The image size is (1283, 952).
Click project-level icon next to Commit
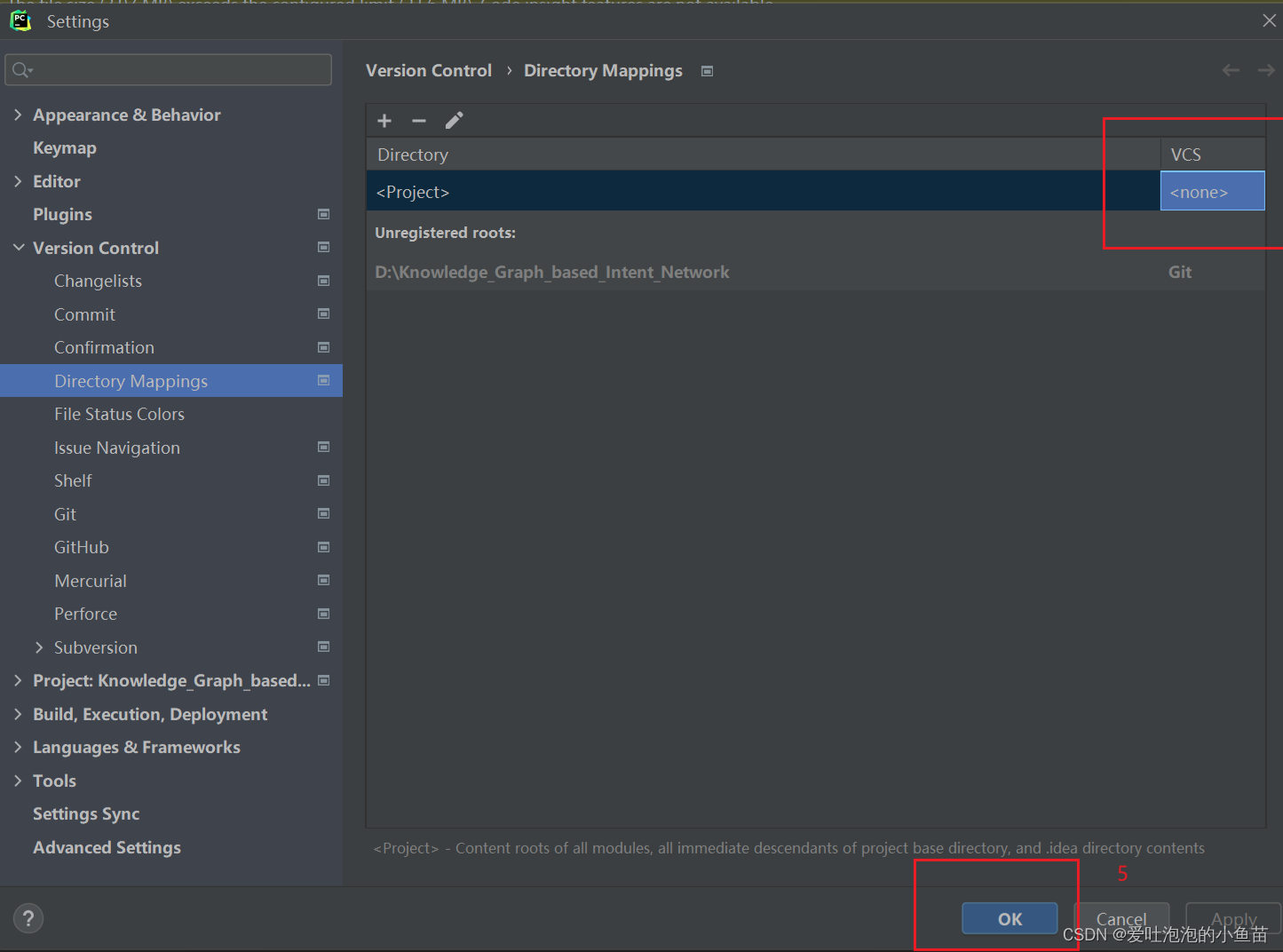(324, 314)
